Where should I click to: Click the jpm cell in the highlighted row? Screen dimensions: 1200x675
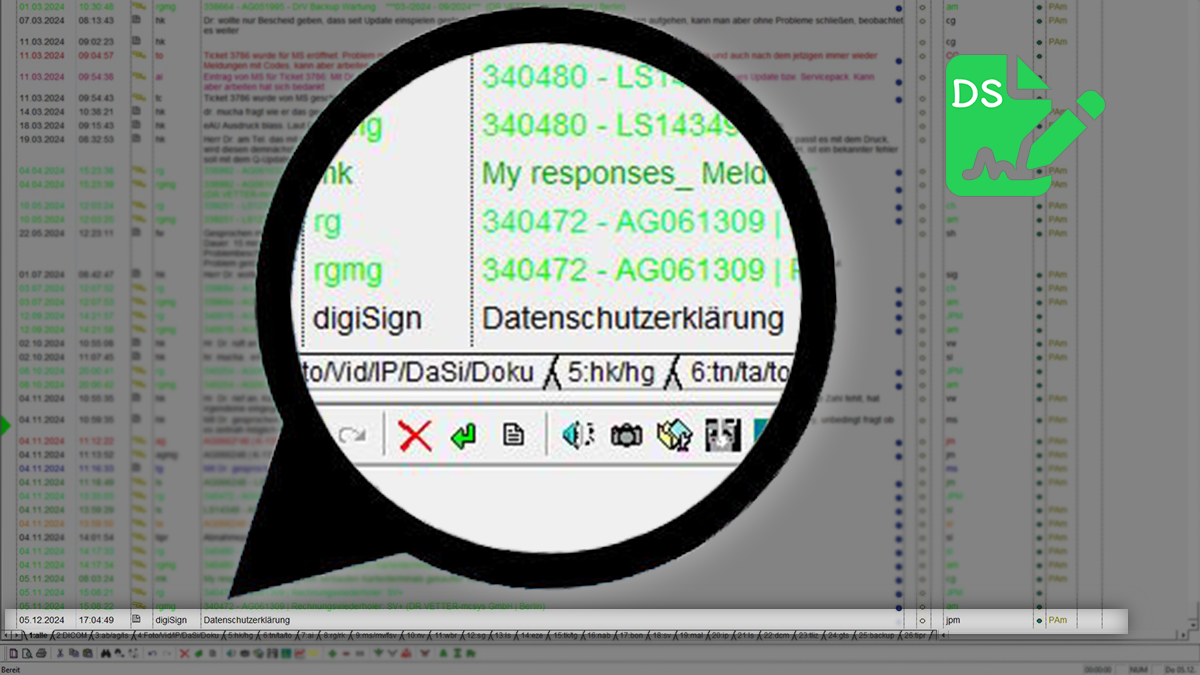[954, 621]
